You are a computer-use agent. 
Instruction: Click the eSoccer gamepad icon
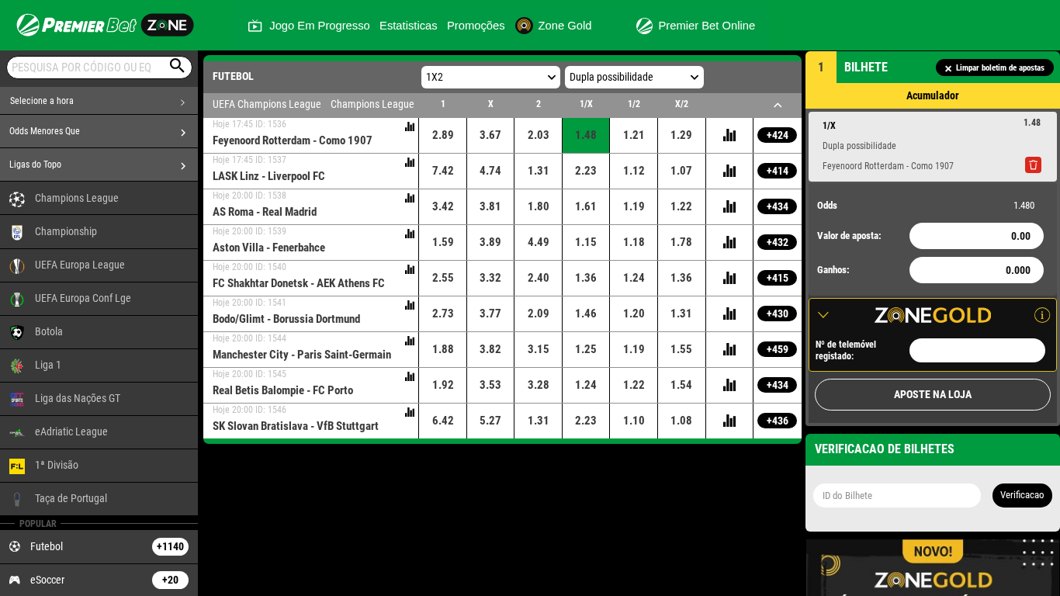15,580
